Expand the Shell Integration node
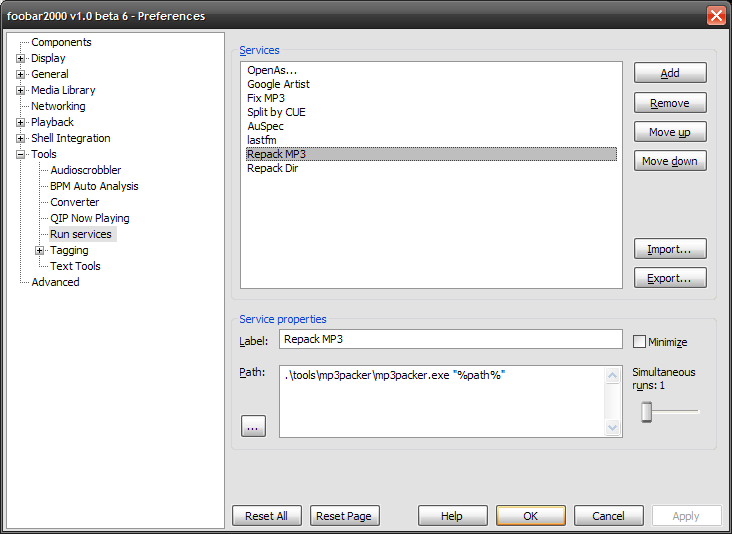The image size is (732, 534). pos(21,139)
